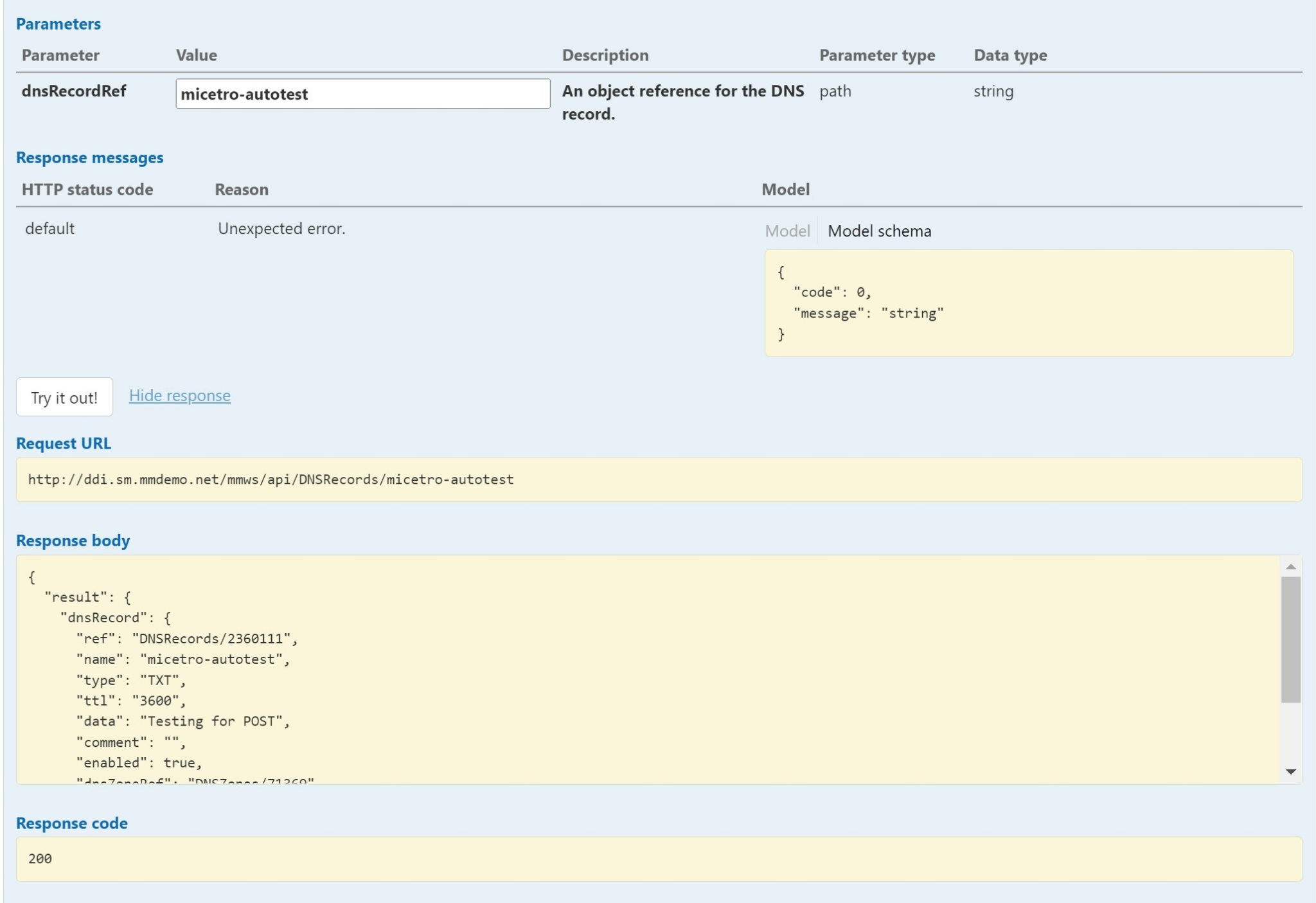Click the Request URL heading
The width and height of the screenshot is (1316, 903).
tap(64, 443)
